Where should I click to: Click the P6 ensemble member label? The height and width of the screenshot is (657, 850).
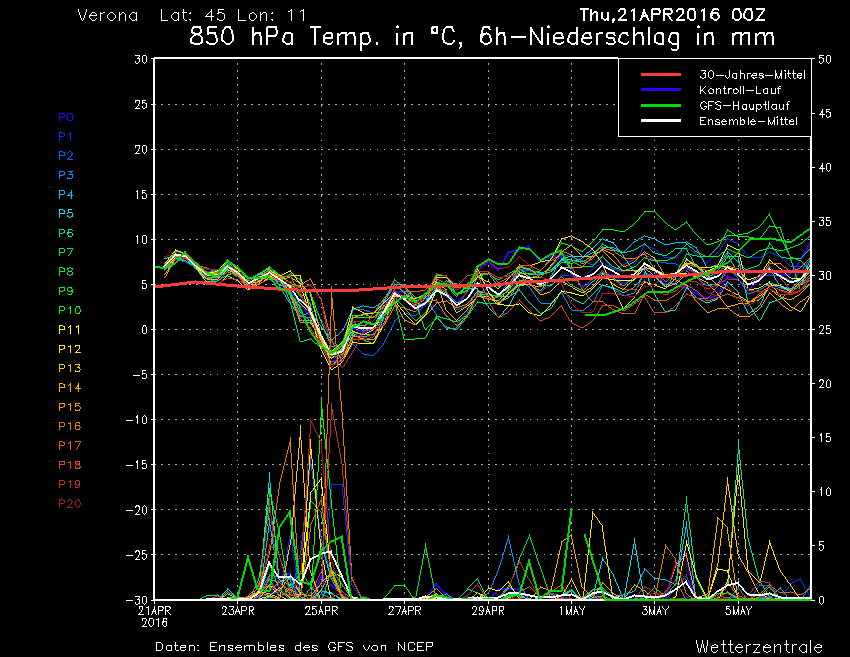(66, 233)
